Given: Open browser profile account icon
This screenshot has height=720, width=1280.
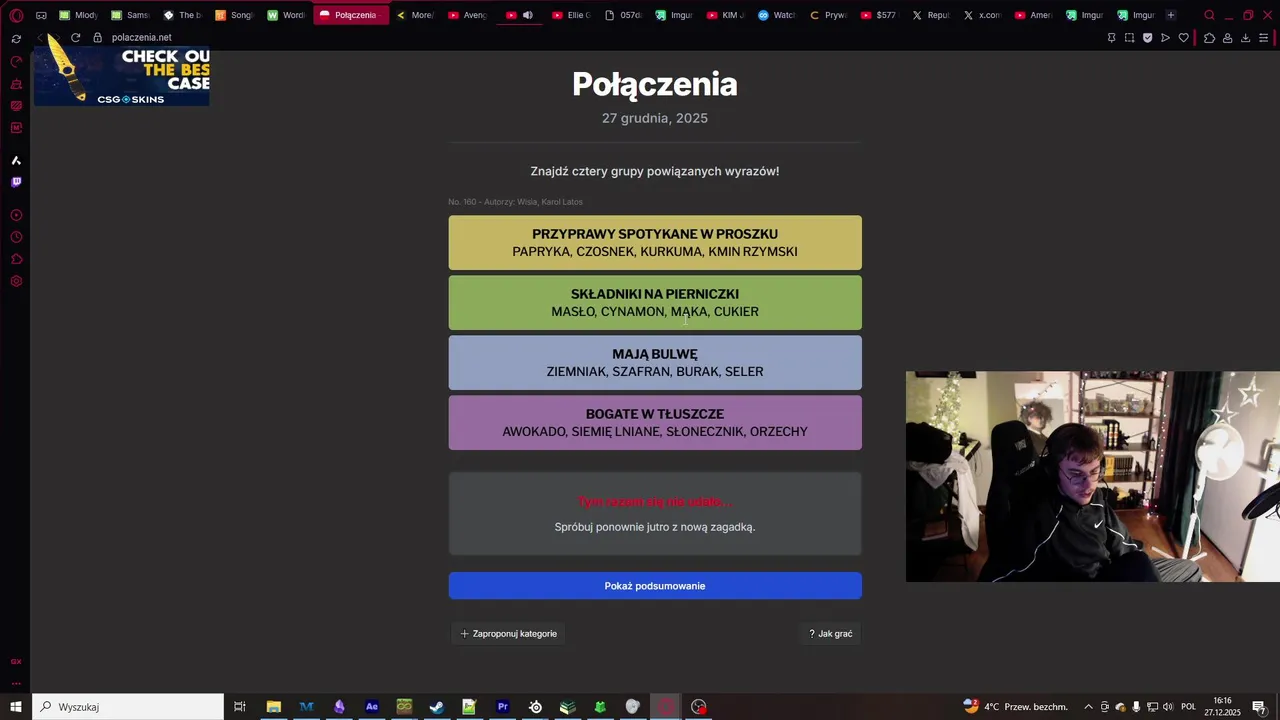Looking at the screenshot, I should tap(1228, 38).
